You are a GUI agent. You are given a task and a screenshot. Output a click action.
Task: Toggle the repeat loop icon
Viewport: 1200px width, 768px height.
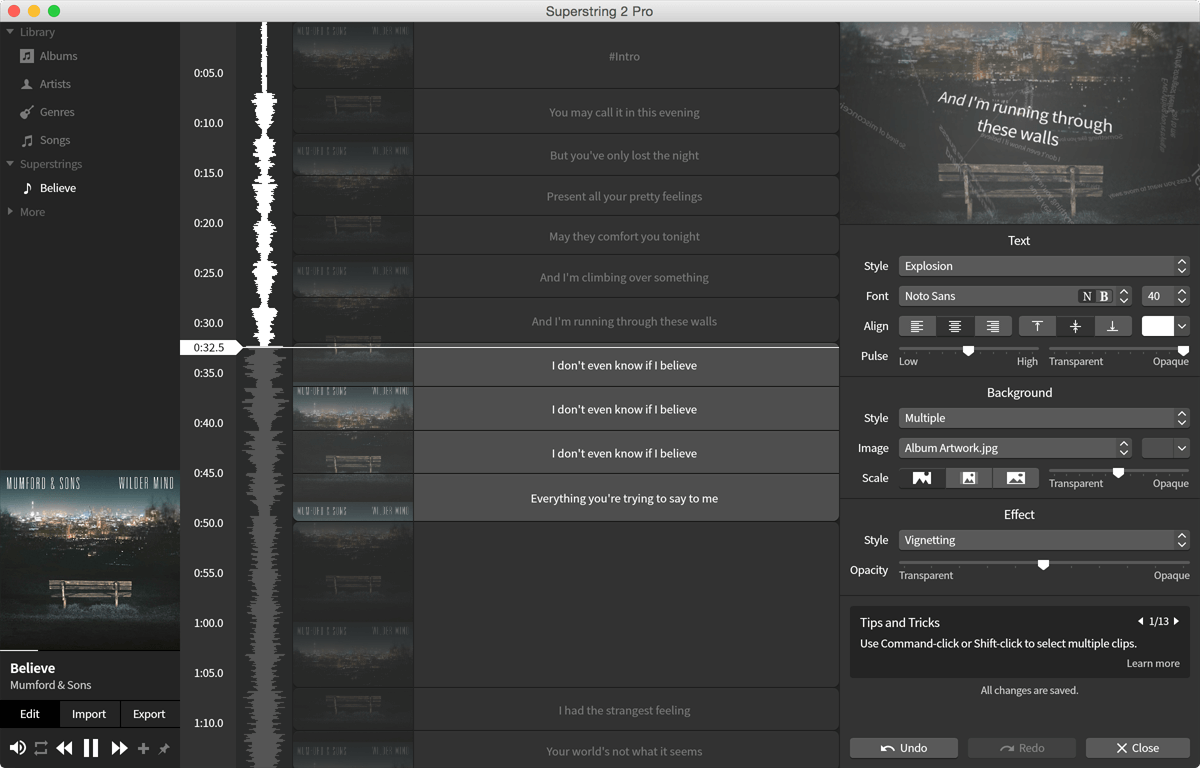pos(41,748)
